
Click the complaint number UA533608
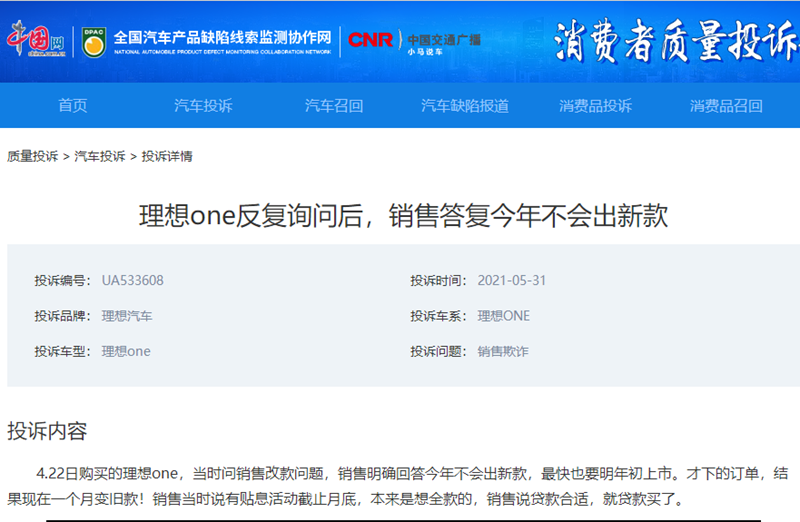[132, 281]
